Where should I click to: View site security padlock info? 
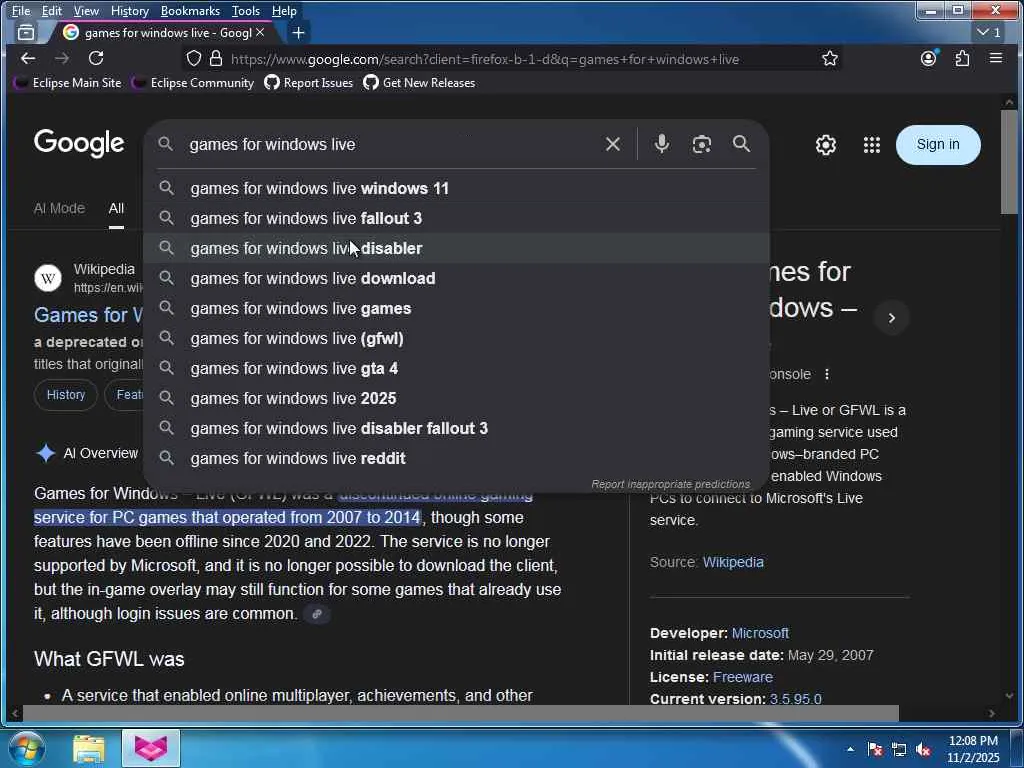click(216, 59)
